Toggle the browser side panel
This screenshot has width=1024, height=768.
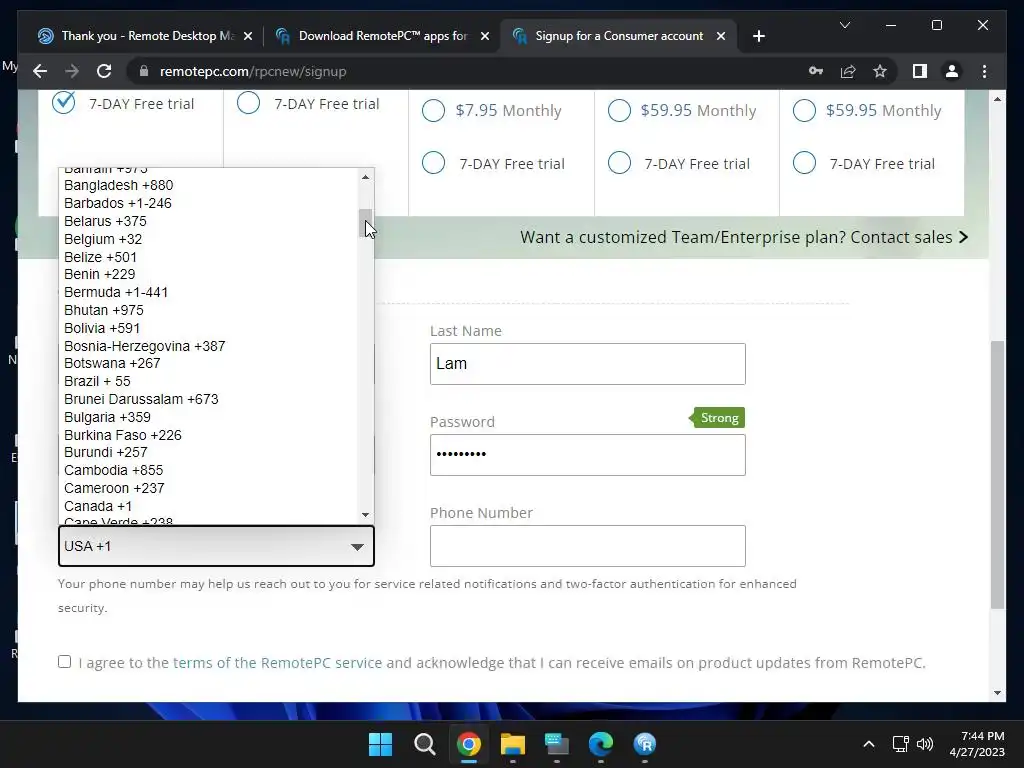pos(920,71)
